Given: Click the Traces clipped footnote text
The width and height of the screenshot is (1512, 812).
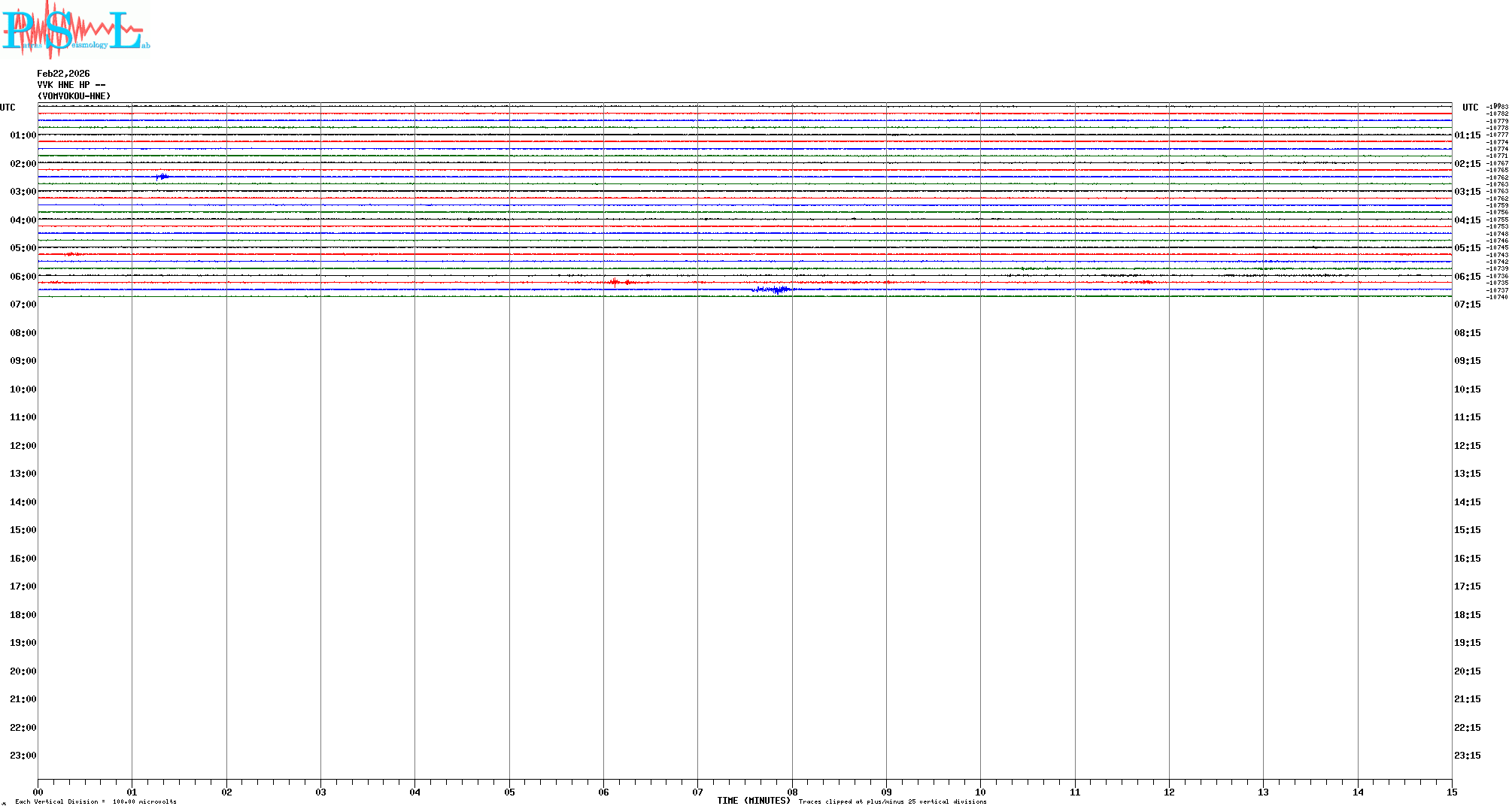Looking at the screenshot, I should 892,801.
